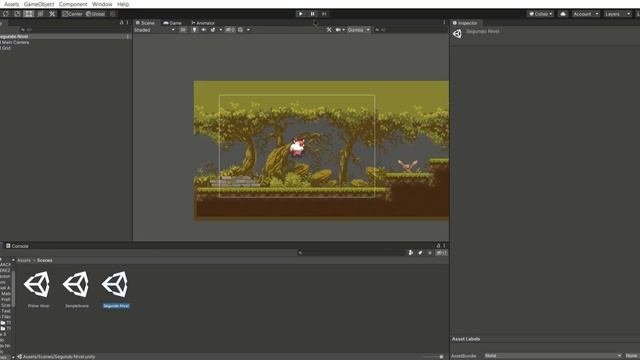Open the Account dropdown

585,14
